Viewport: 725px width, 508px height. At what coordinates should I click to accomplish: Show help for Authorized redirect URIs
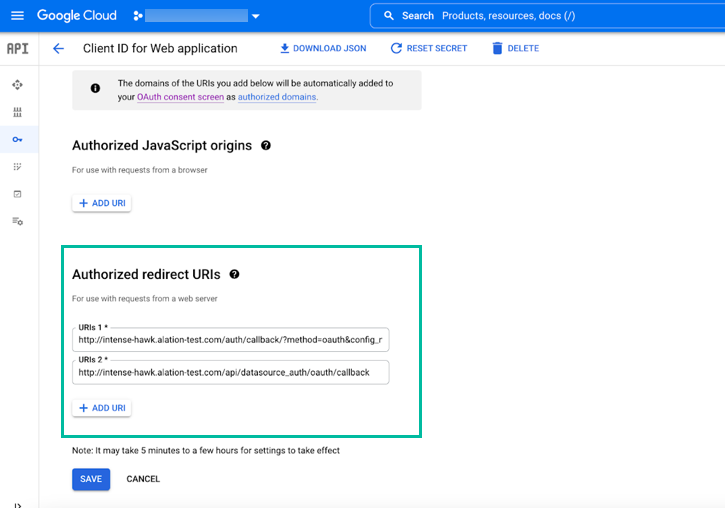(x=234, y=274)
